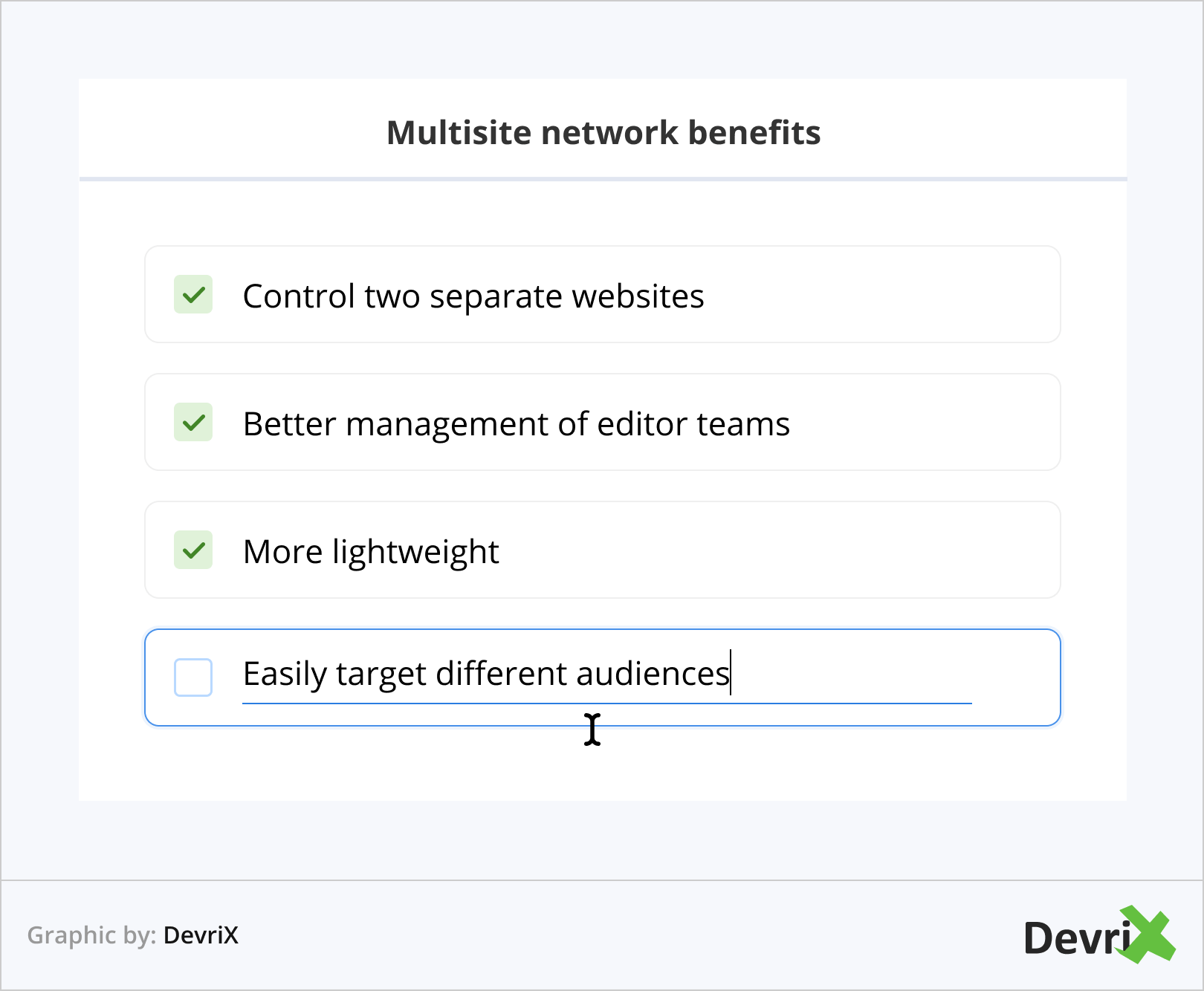Click the "Graphic by:" caption text

91,935
